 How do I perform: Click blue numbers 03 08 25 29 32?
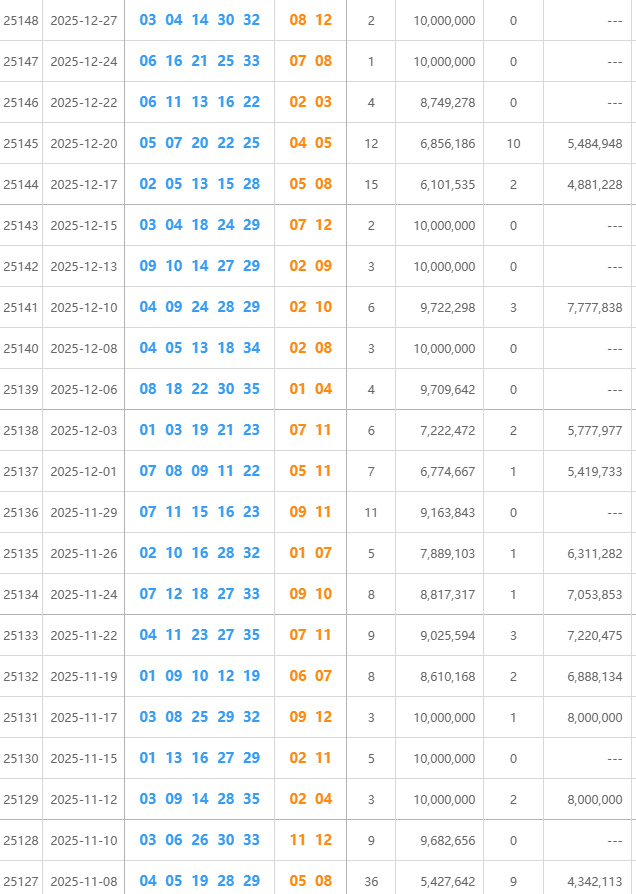(x=199, y=717)
